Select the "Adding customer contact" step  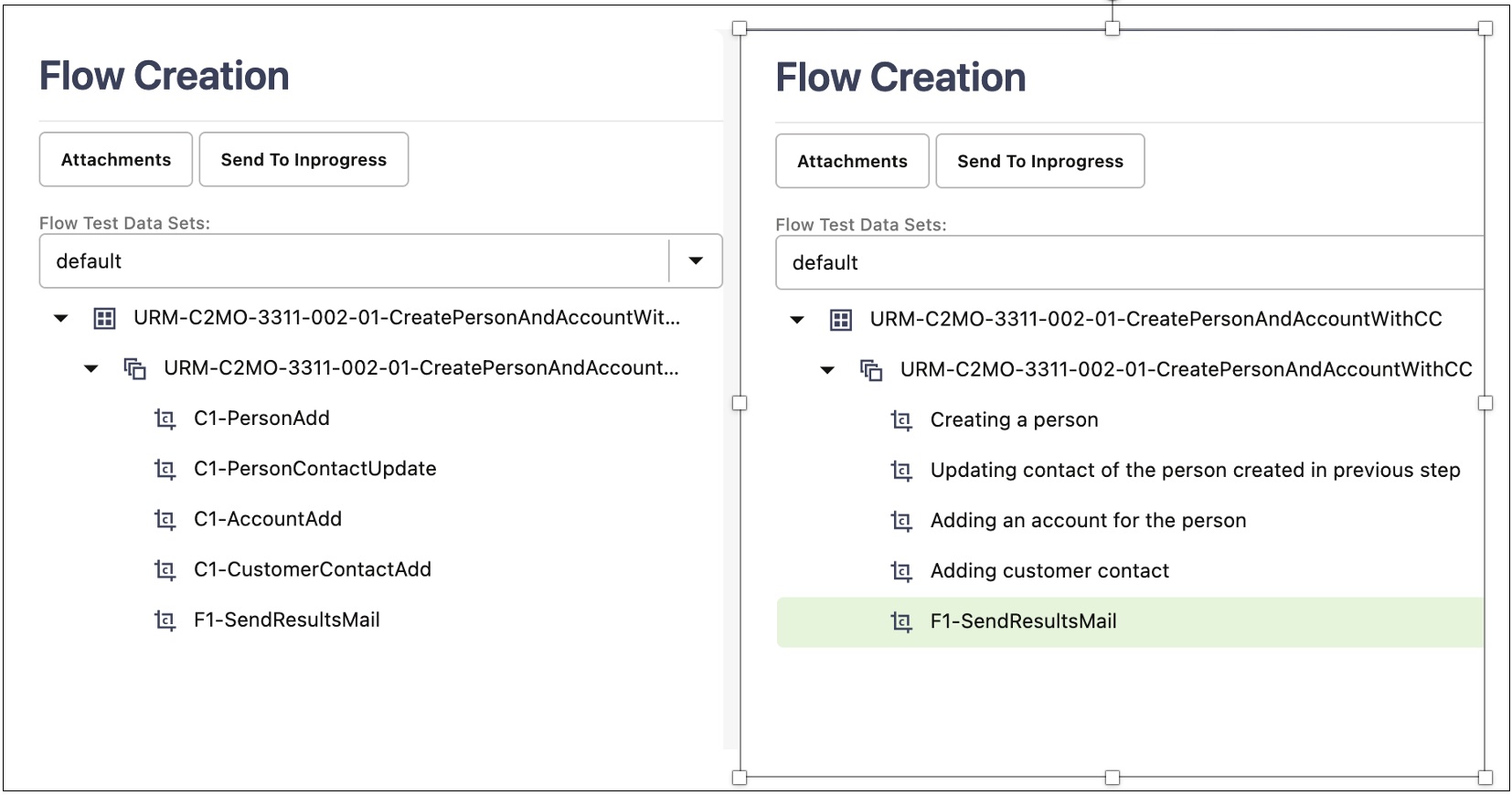point(1049,571)
